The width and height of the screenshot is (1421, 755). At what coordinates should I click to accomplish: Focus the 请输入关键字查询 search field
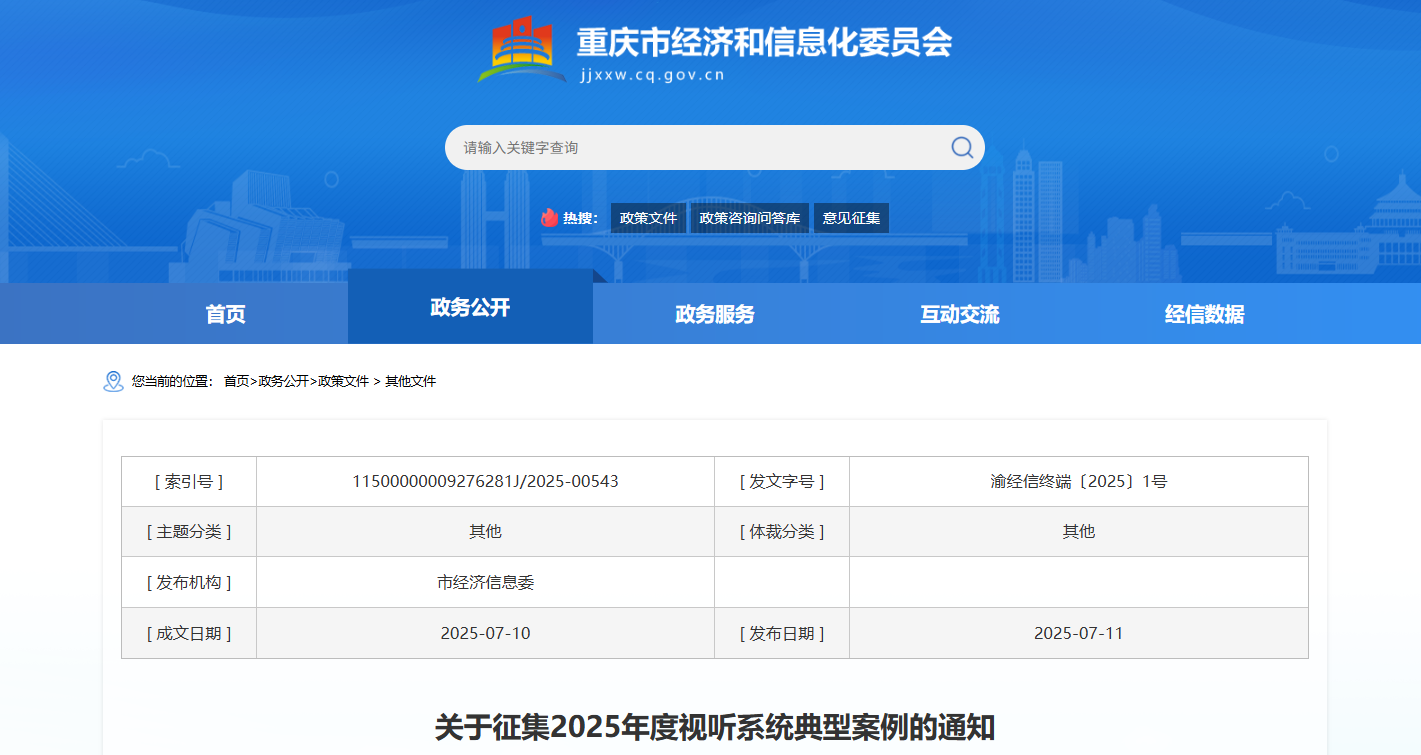tap(695, 148)
